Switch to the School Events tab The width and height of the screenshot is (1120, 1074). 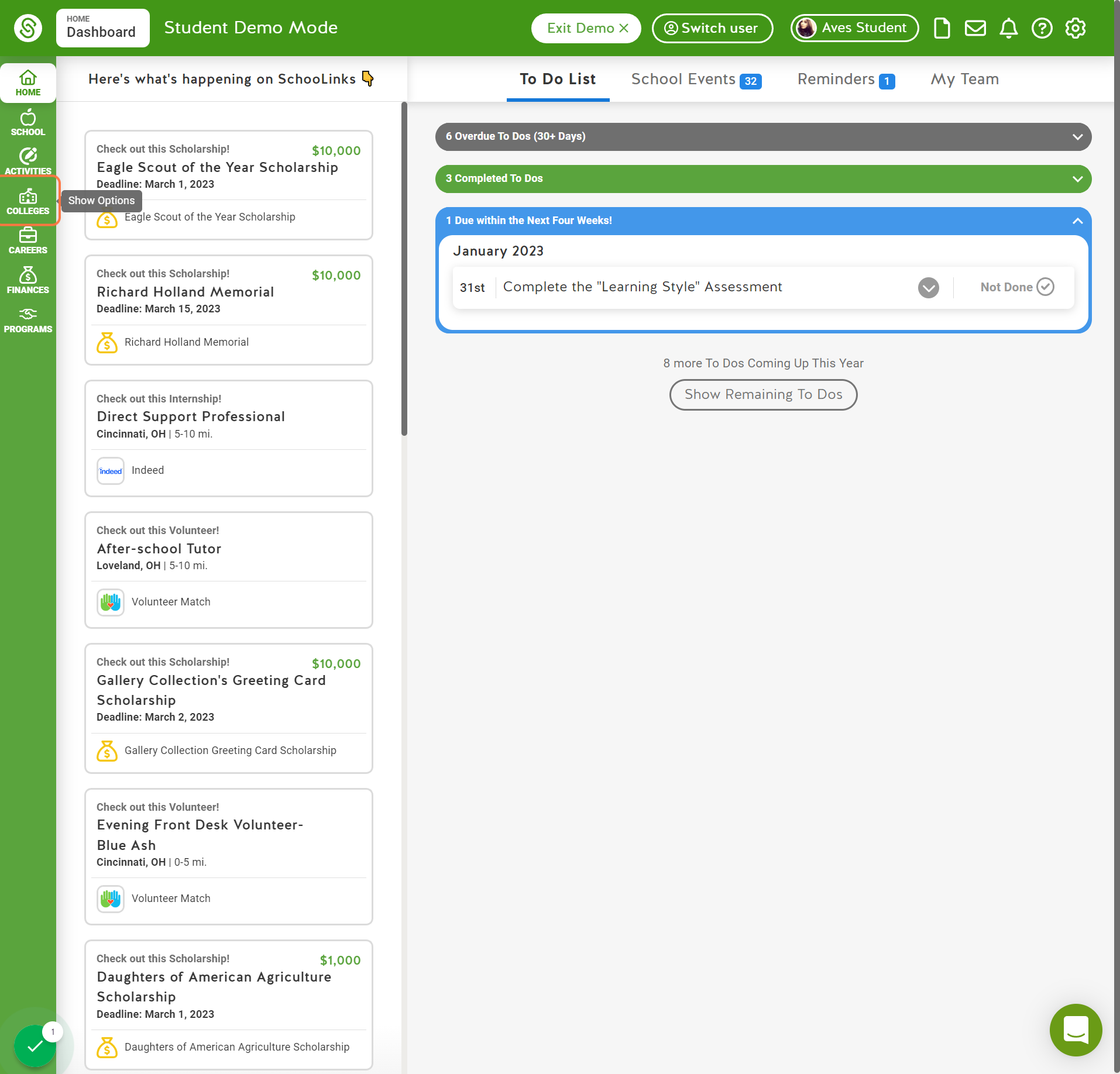[x=696, y=79]
